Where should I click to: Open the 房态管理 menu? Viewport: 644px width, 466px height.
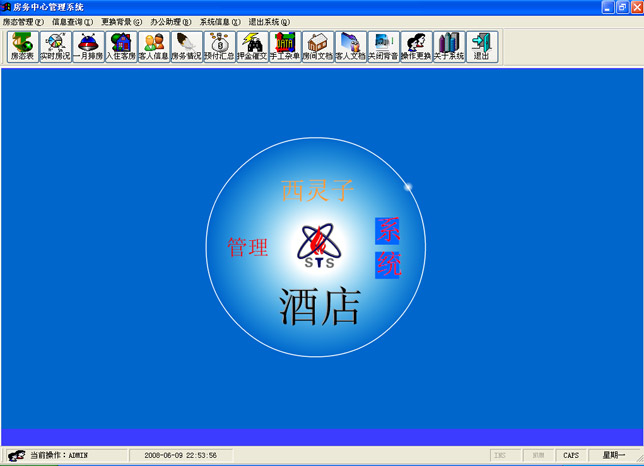coord(23,21)
